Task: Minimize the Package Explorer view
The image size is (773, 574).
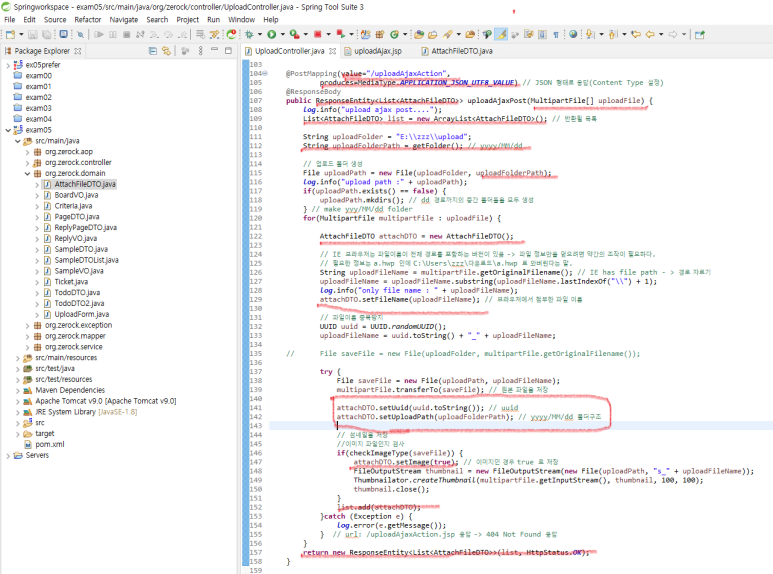Action: click(214, 50)
